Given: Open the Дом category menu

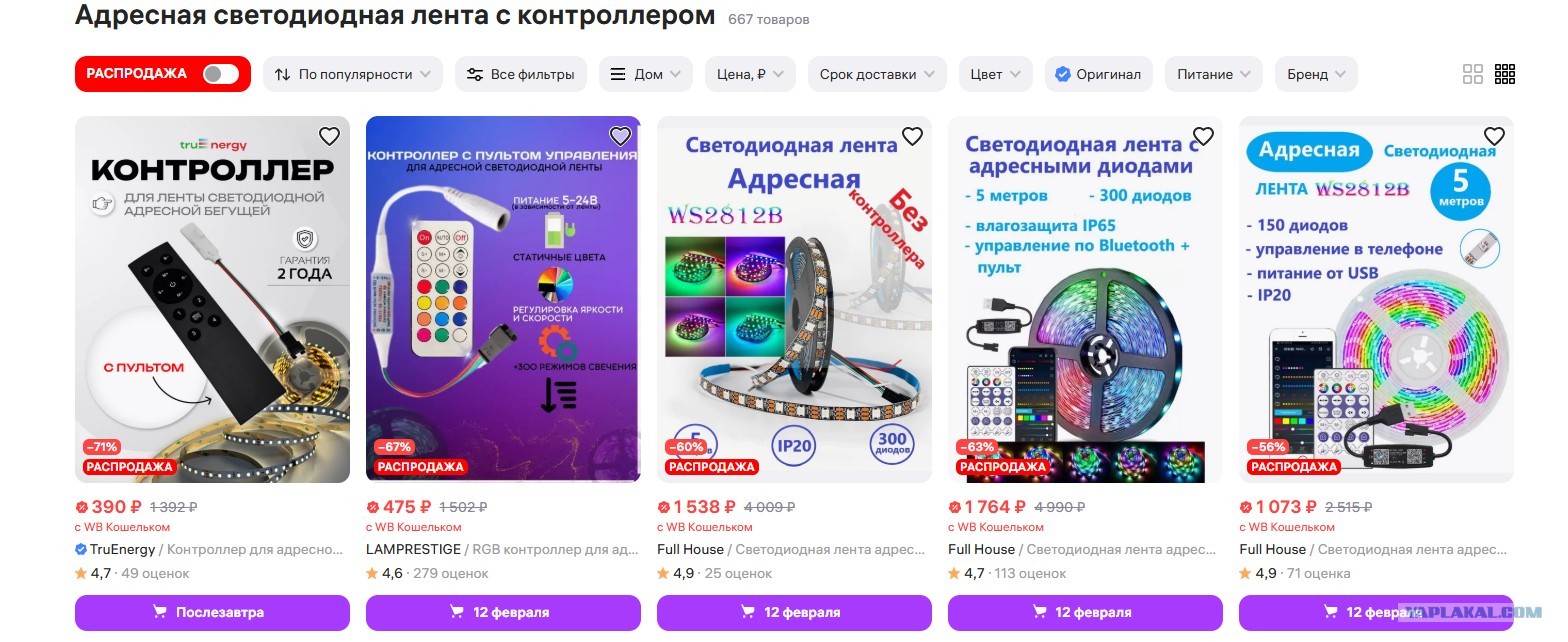Looking at the screenshot, I should click(646, 74).
